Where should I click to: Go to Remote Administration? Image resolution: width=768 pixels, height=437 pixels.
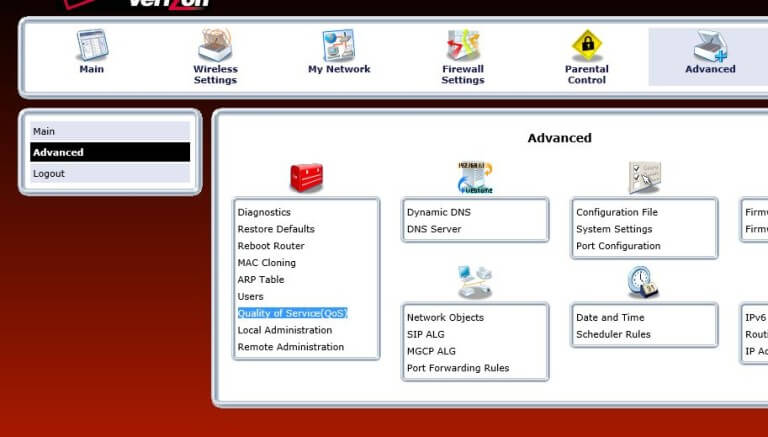click(x=290, y=347)
